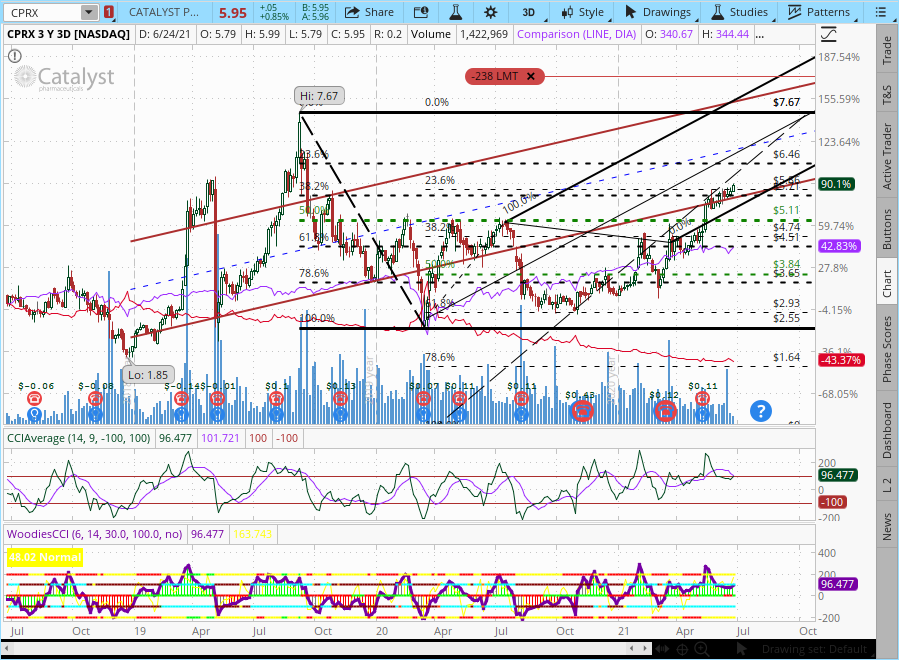The image size is (899, 660).
Task: Open the symbol selector dropdown arrow
Action: click(89, 12)
